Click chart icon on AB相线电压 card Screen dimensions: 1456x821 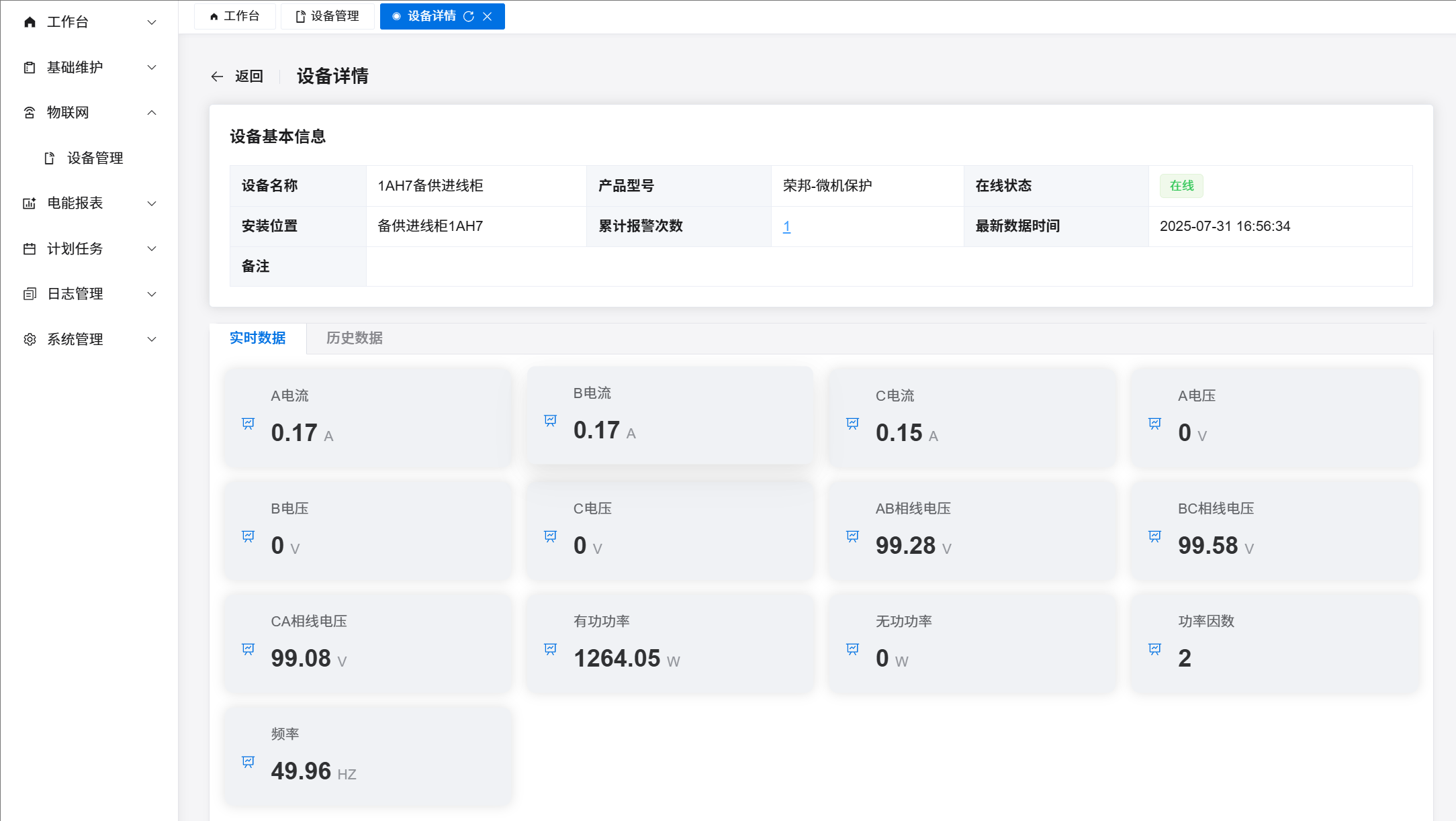[852, 536]
